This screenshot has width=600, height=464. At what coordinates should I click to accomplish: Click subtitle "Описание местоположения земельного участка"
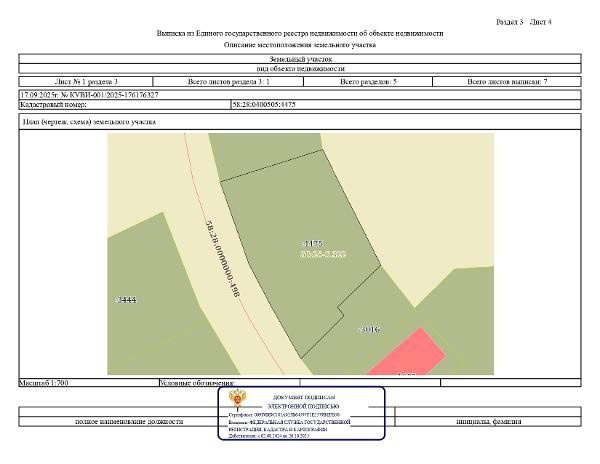tap(300, 45)
